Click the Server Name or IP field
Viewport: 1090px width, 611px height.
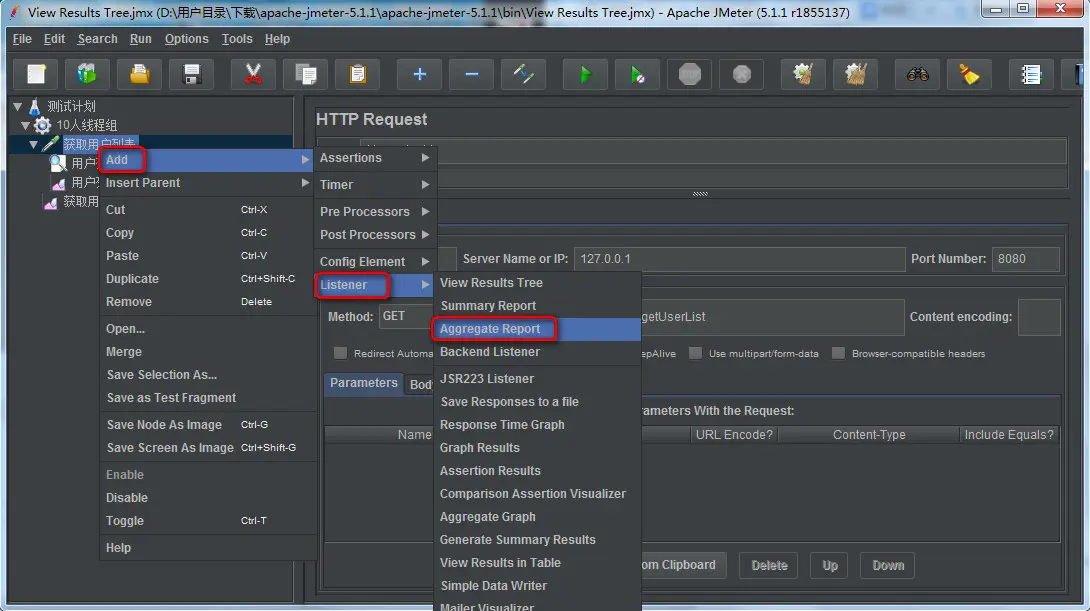point(740,259)
